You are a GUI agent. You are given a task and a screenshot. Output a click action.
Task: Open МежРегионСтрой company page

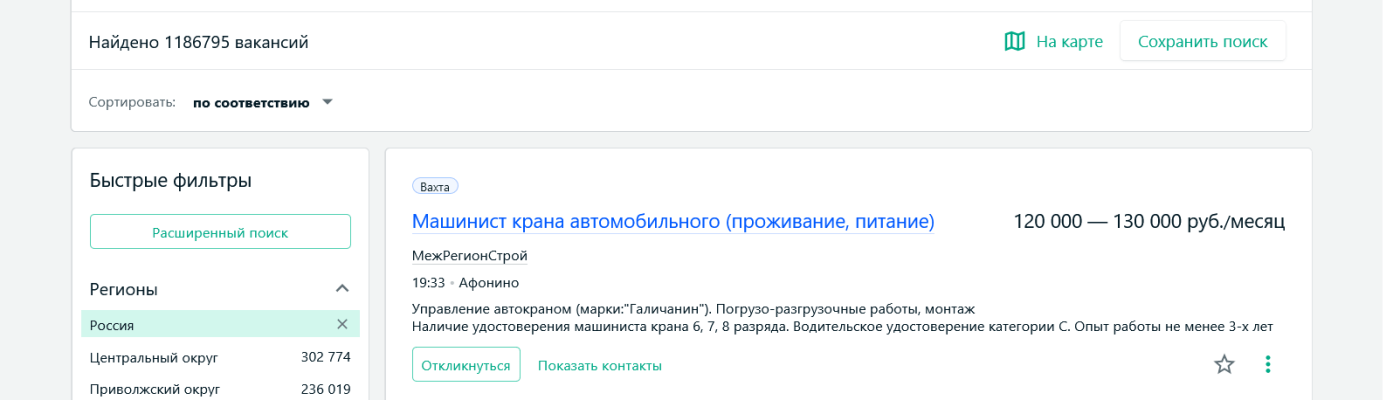(x=469, y=256)
